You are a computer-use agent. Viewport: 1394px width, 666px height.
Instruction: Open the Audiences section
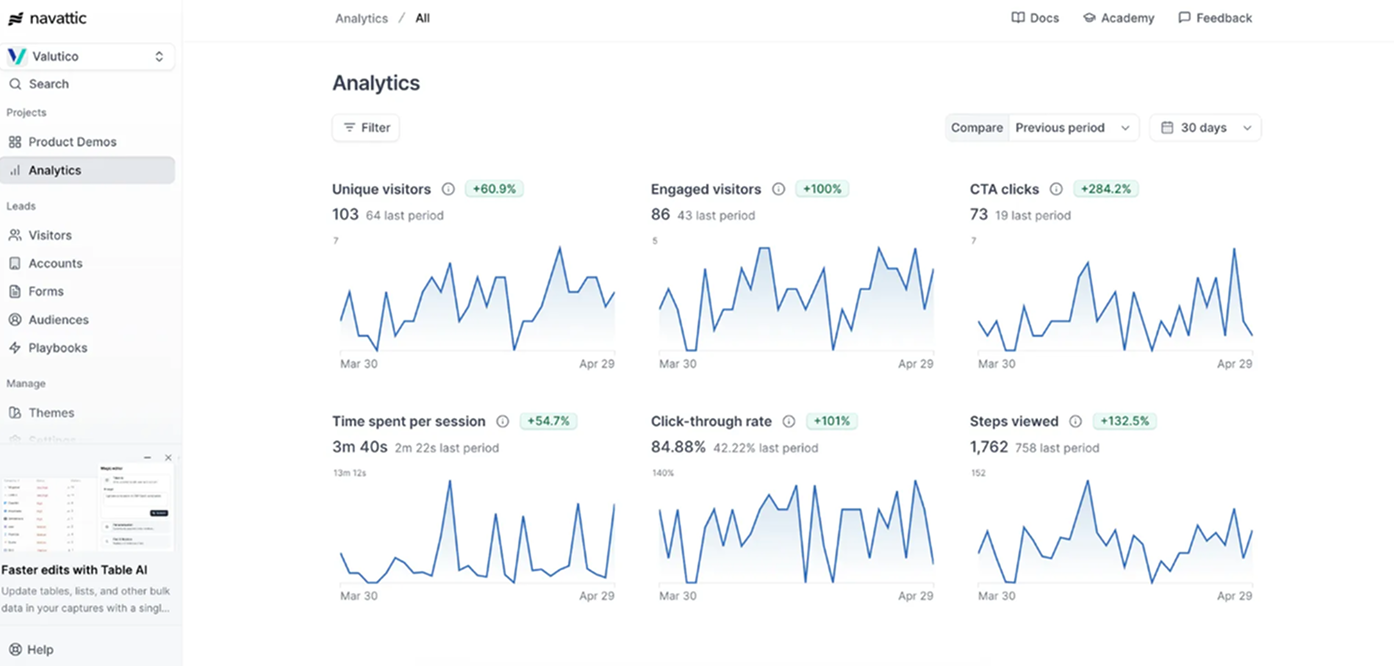(60, 319)
